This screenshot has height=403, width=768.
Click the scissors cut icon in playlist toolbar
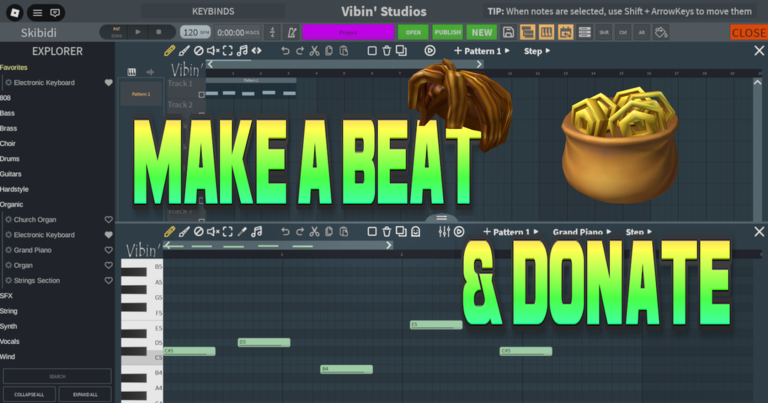[314, 51]
